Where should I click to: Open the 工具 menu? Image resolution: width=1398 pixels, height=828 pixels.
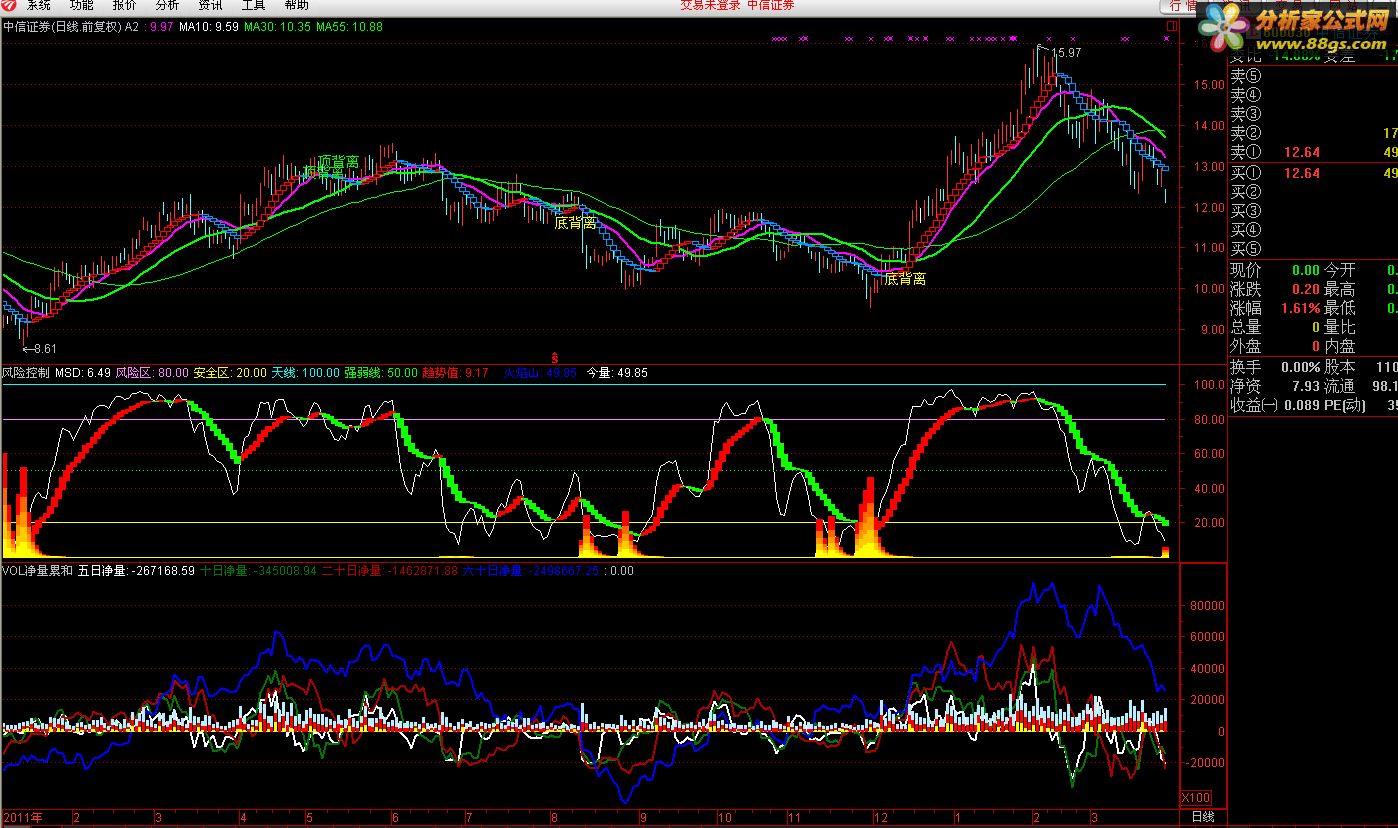(253, 6)
